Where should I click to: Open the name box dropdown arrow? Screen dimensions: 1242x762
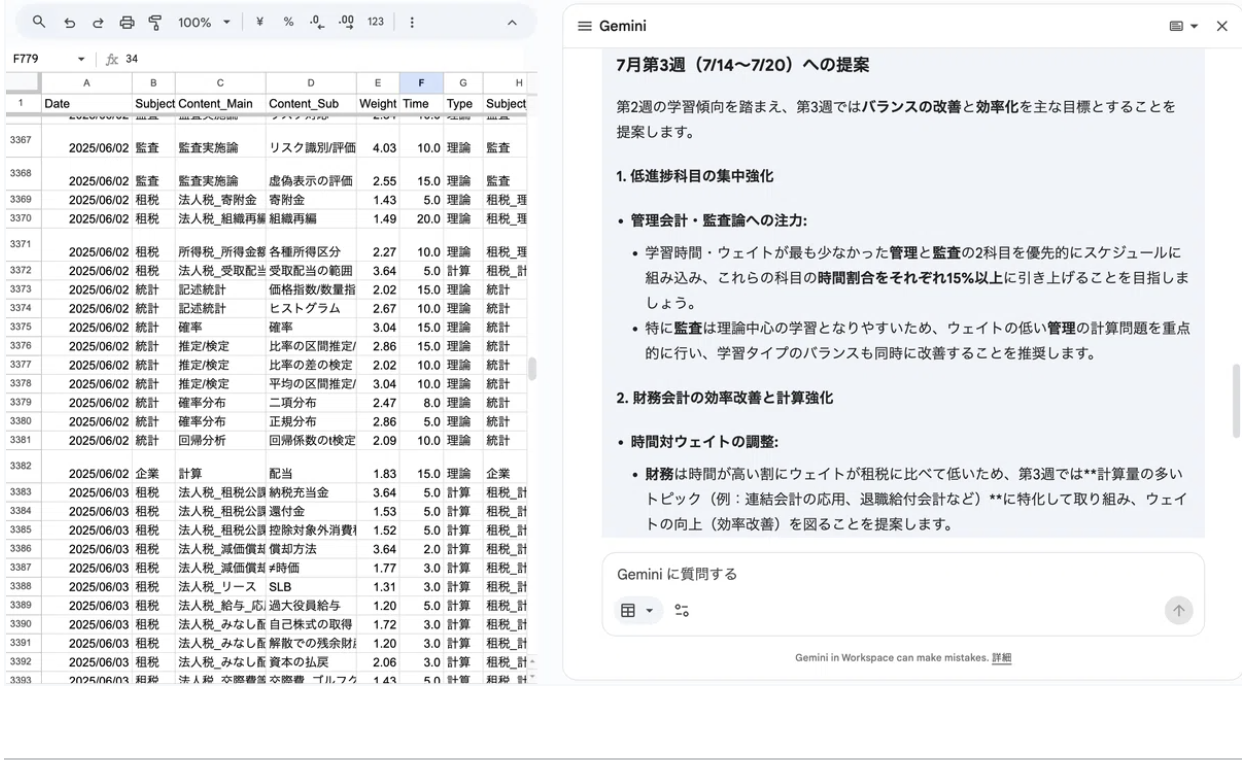[x=82, y=58]
